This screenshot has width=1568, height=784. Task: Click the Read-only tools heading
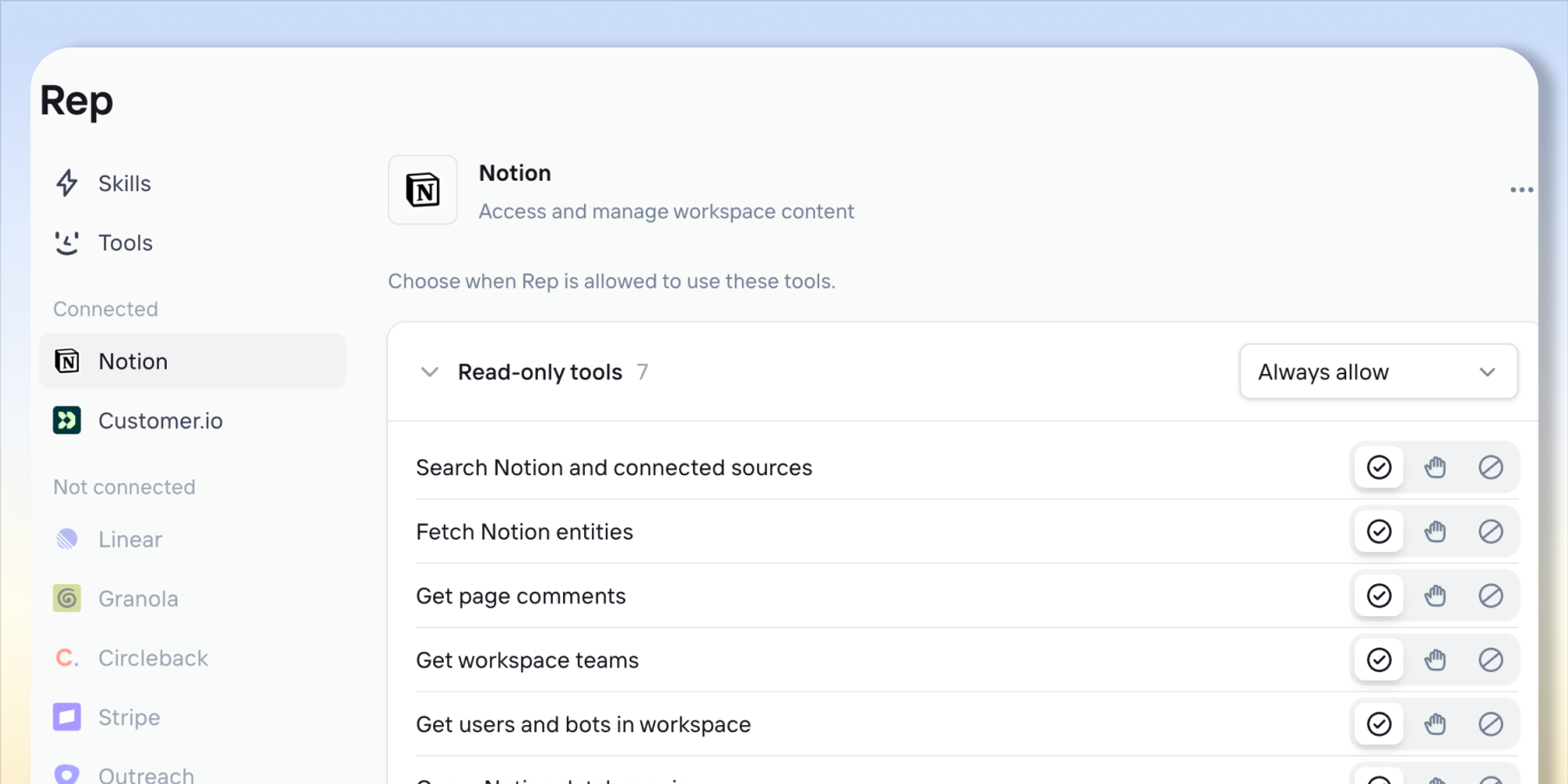pyautogui.click(x=540, y=372)
